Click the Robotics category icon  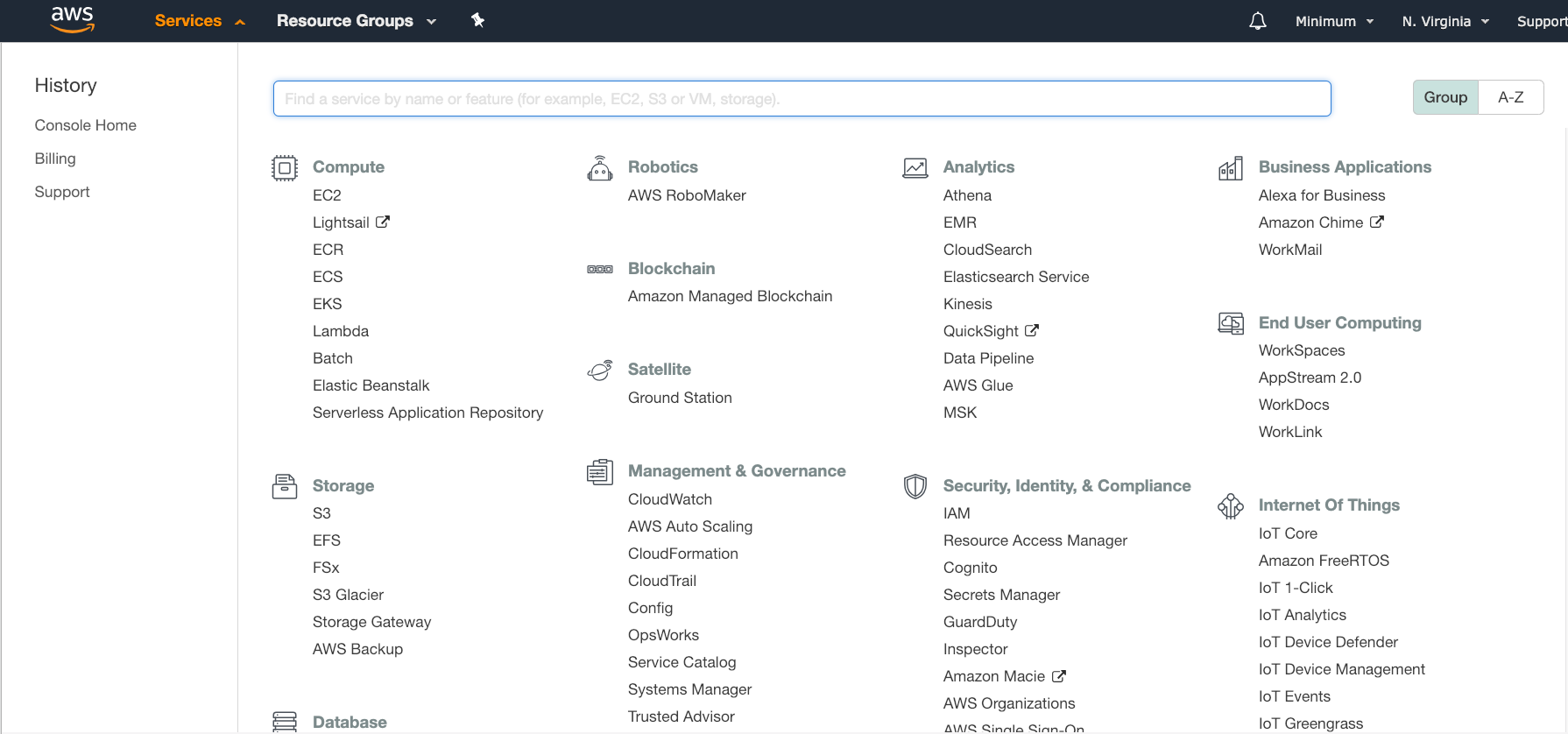point(600,167)
